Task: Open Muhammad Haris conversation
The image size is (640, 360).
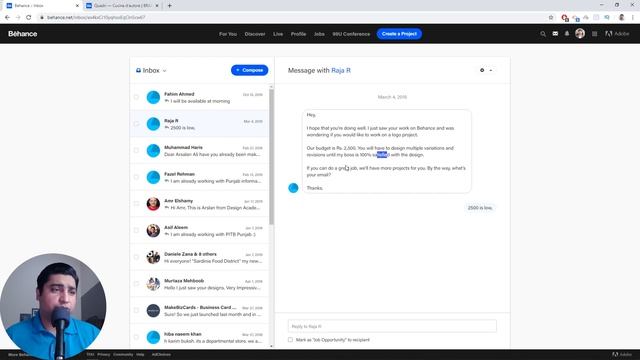Action: tap(200, 151)
